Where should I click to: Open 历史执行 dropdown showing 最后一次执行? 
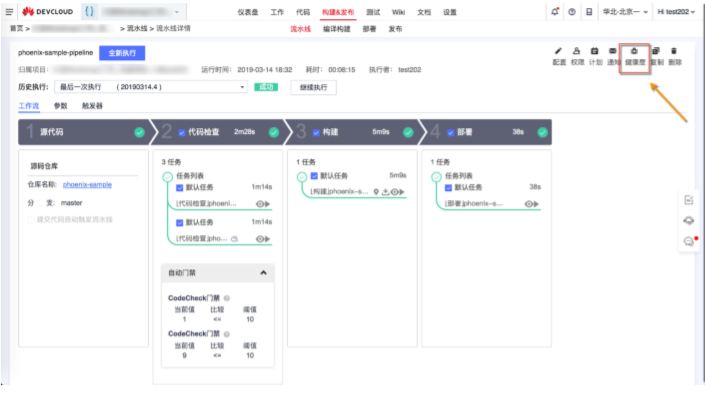pos(151,87)
